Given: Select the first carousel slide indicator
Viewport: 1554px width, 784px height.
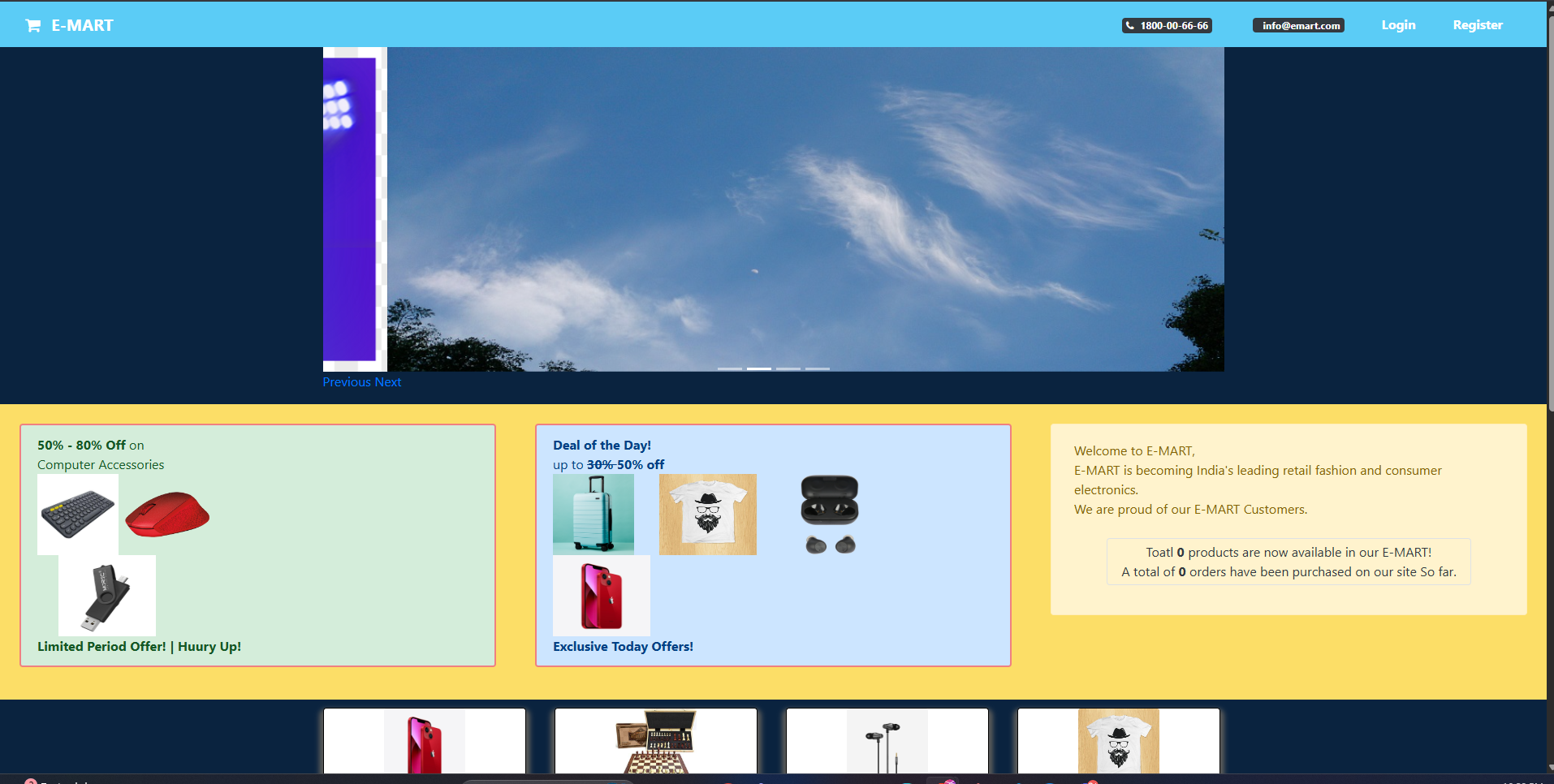Looking at the screenshot, I should 729,368.
